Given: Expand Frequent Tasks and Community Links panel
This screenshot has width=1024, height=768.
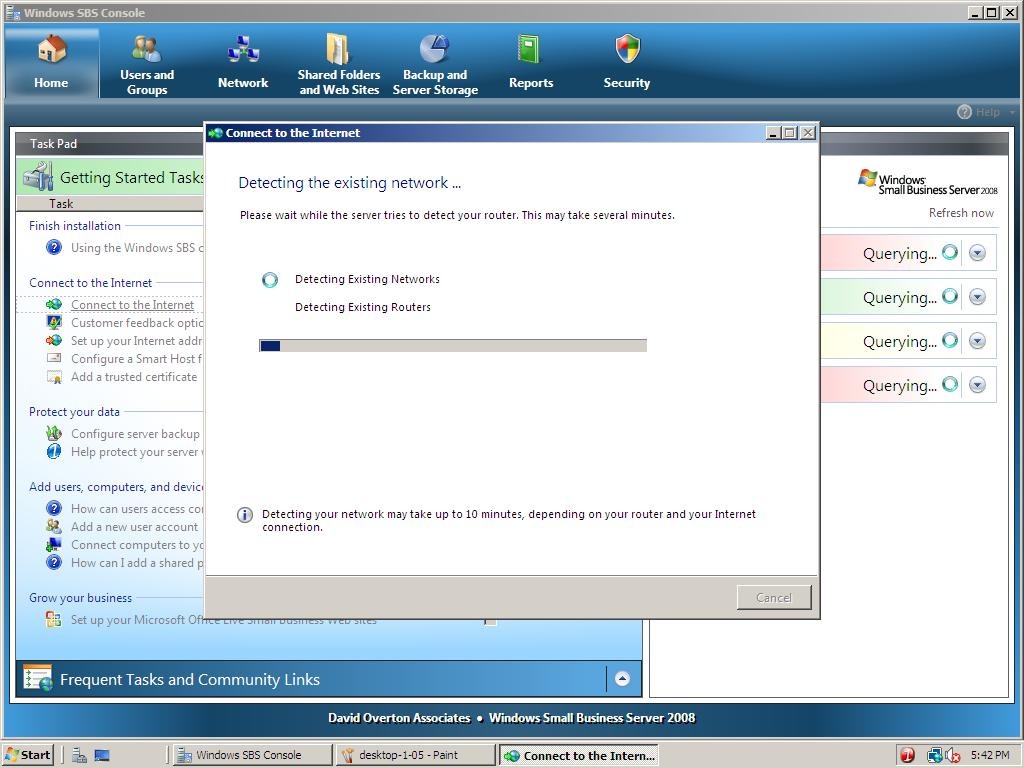Looking at the screenshot, I should [x=622, y=679].
